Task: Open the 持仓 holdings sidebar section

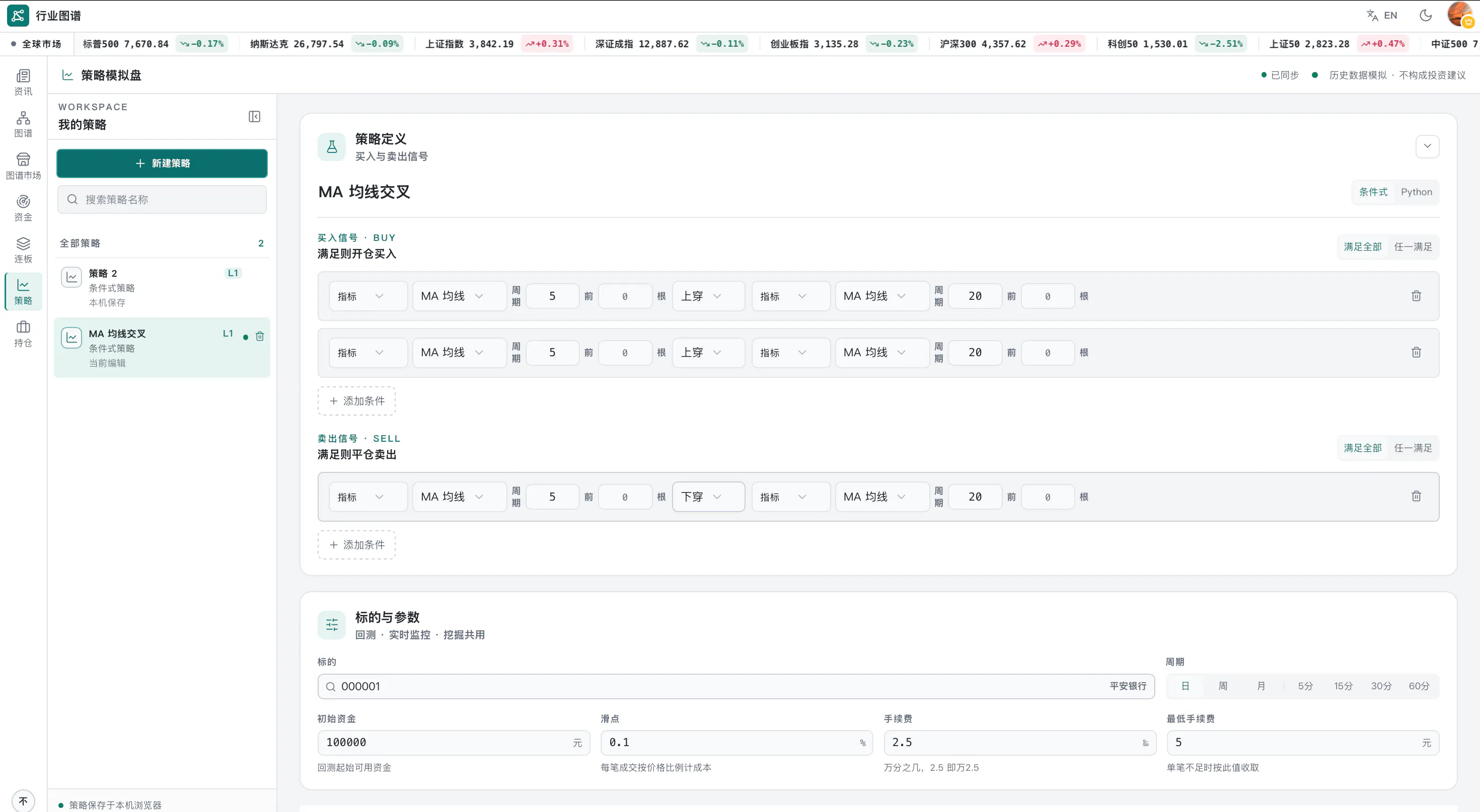Action: click(x=23, y=334)
